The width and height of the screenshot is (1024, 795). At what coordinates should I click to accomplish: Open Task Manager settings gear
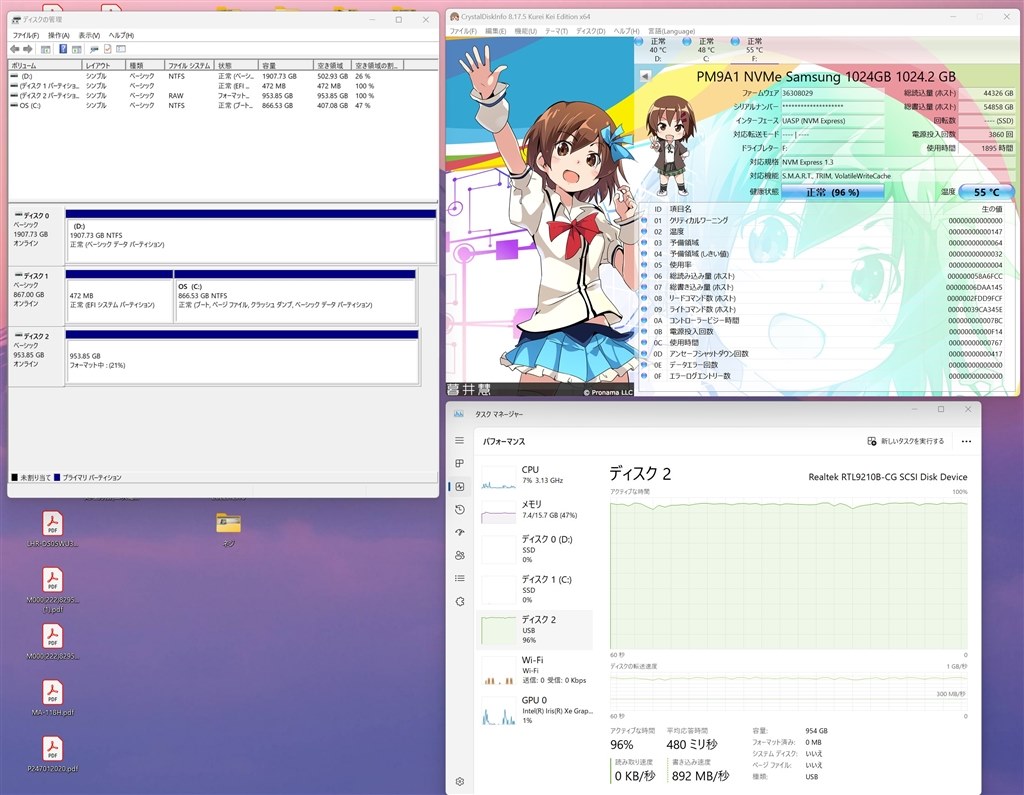pyautogui.click(x=460, y=781)
